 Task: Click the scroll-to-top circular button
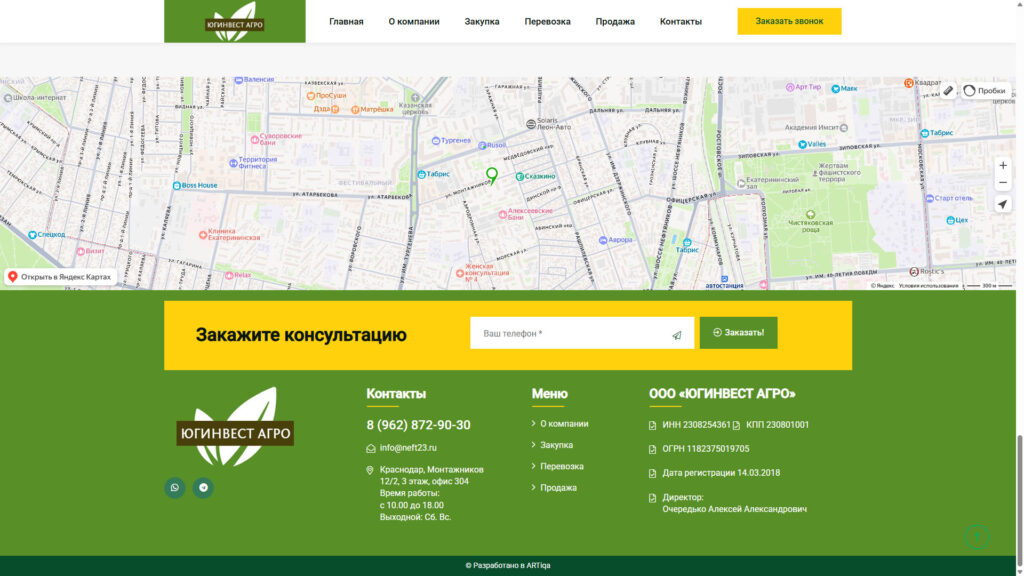pyautogui.click(x=976, y=537)
